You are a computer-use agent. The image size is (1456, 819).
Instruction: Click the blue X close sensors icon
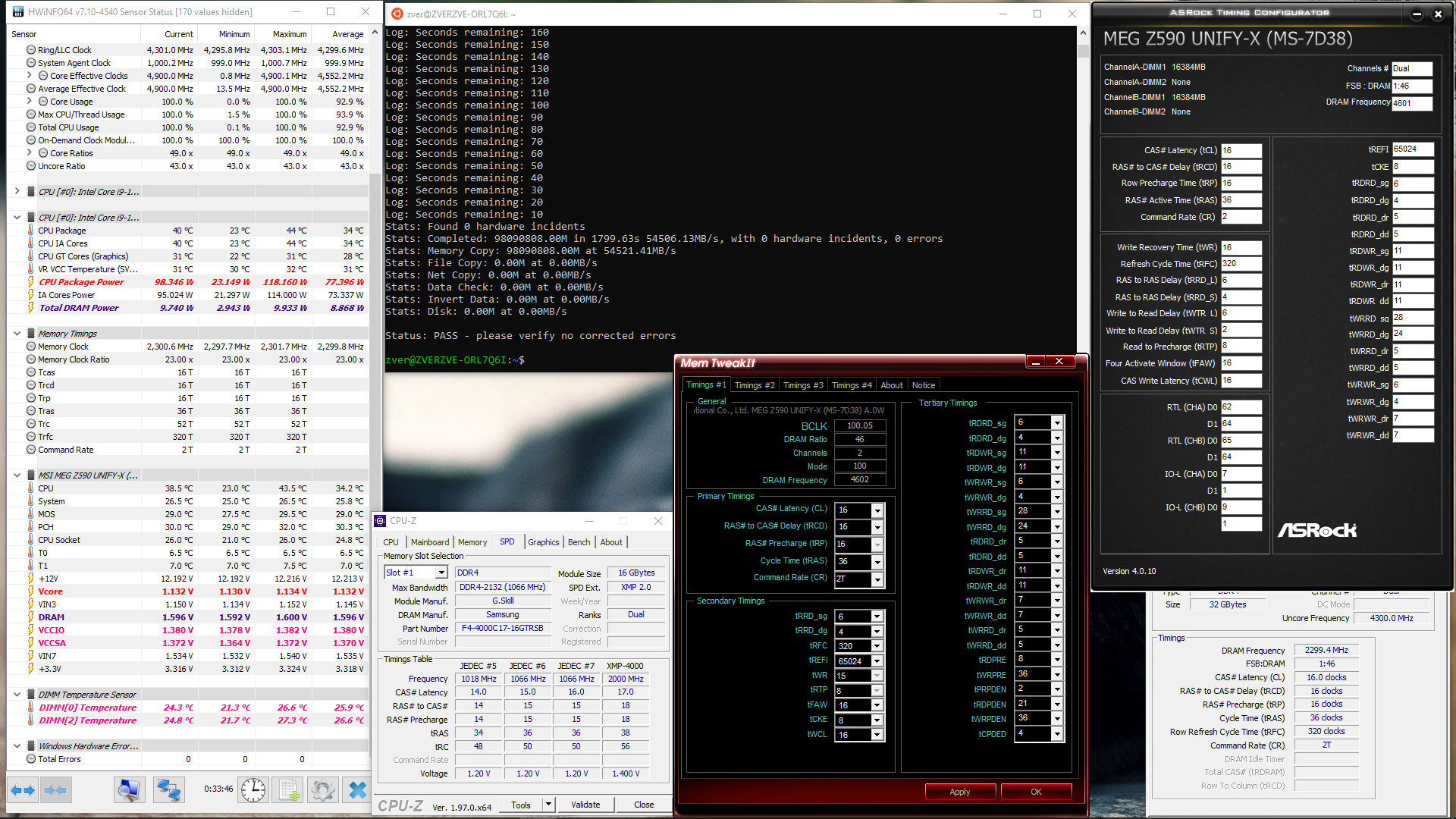pos(357,790)
